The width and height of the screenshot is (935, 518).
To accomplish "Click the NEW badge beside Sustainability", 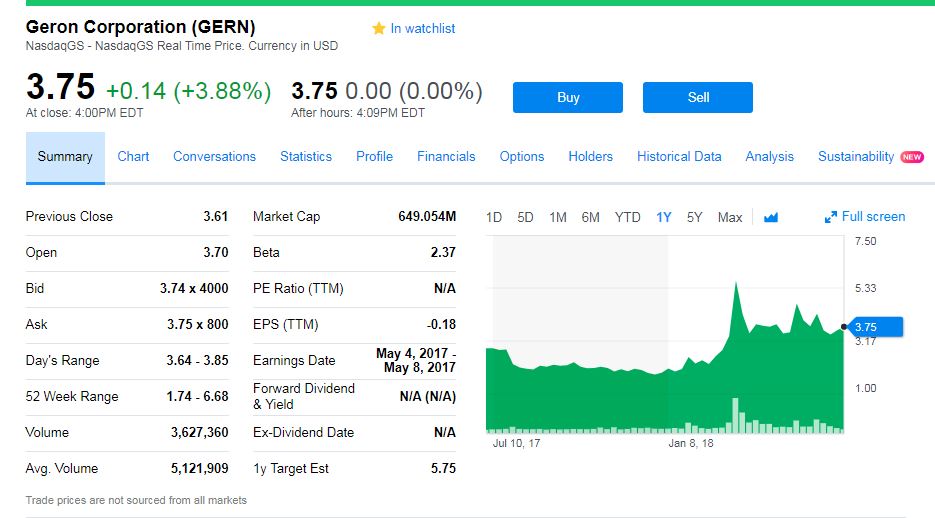I will coord(912,157).
